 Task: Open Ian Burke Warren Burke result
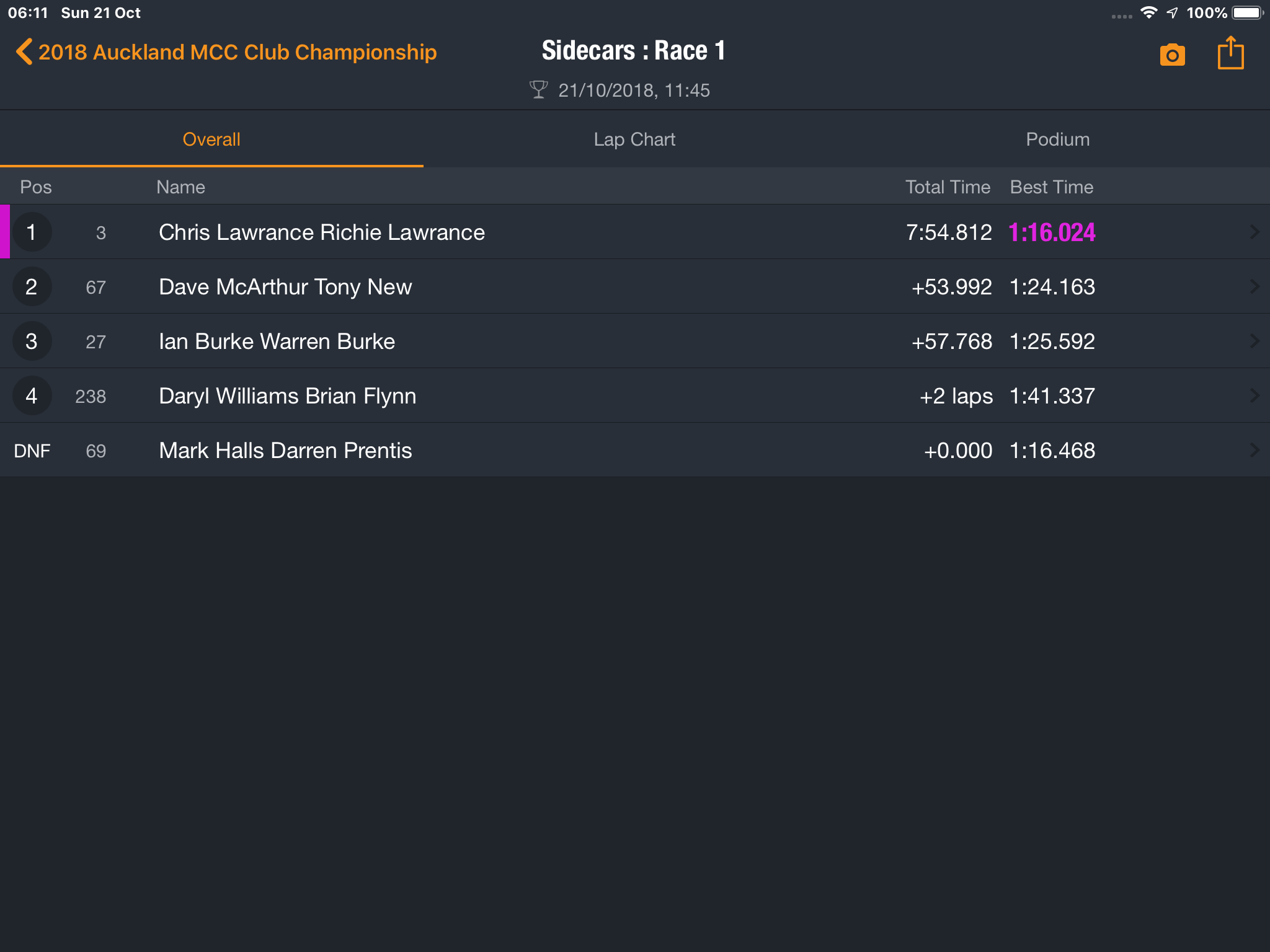coord(635,341)
